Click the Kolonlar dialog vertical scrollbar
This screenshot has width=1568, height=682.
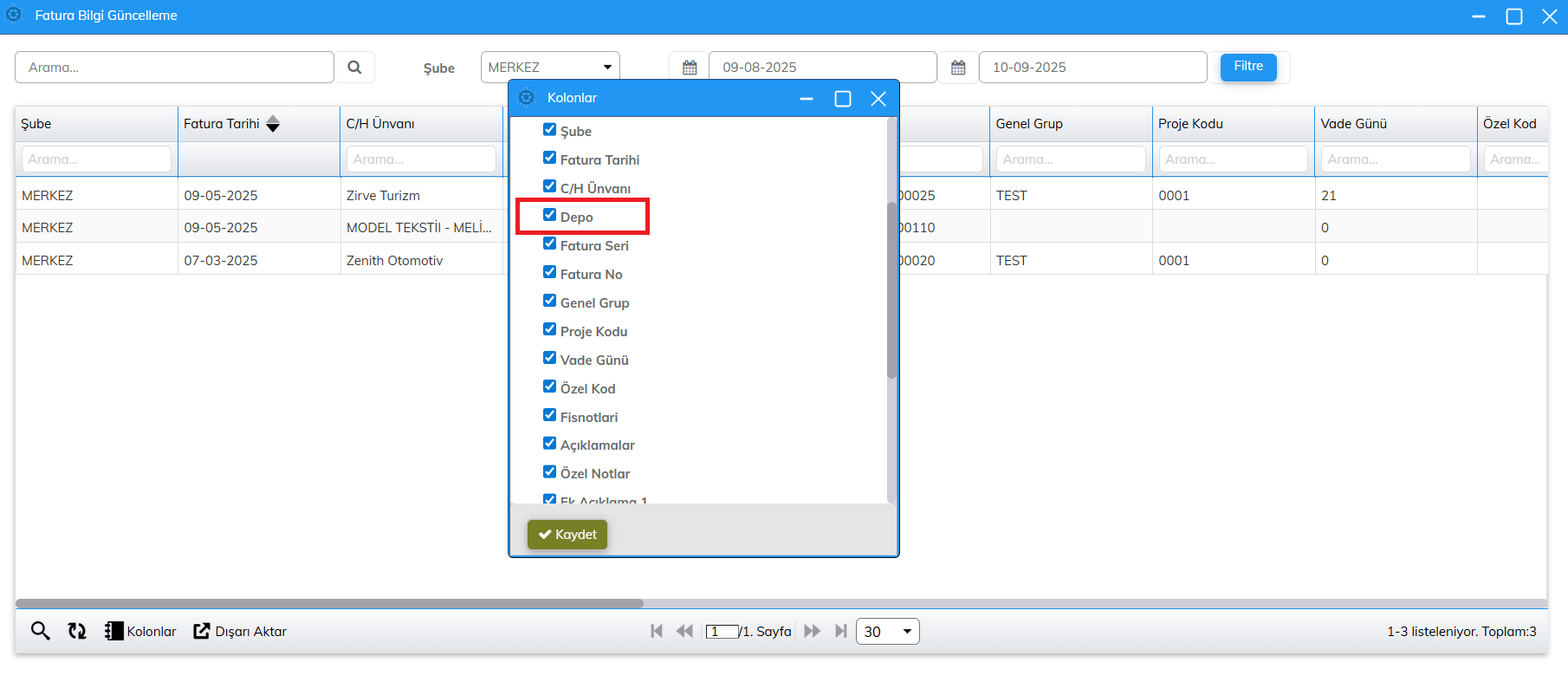point(891,290)
